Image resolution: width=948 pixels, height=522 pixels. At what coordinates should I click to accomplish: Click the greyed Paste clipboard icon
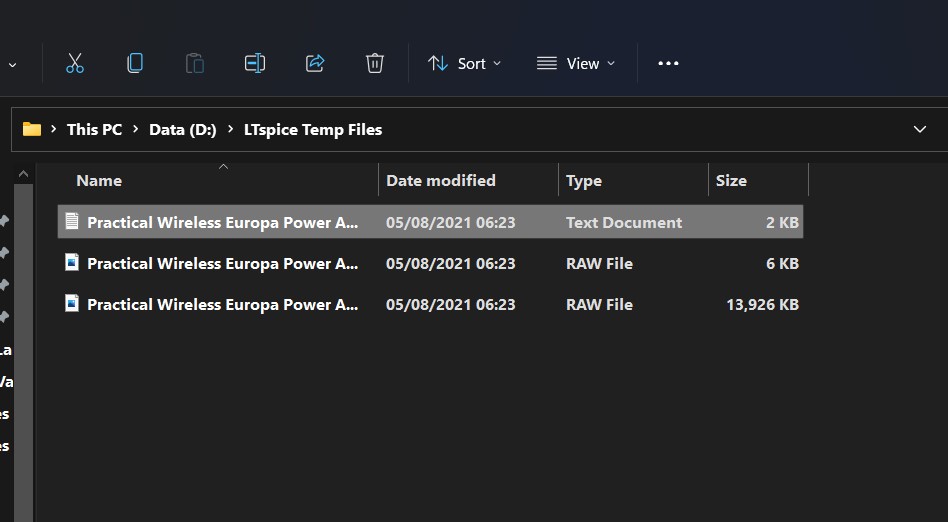[x=195, y=63]
